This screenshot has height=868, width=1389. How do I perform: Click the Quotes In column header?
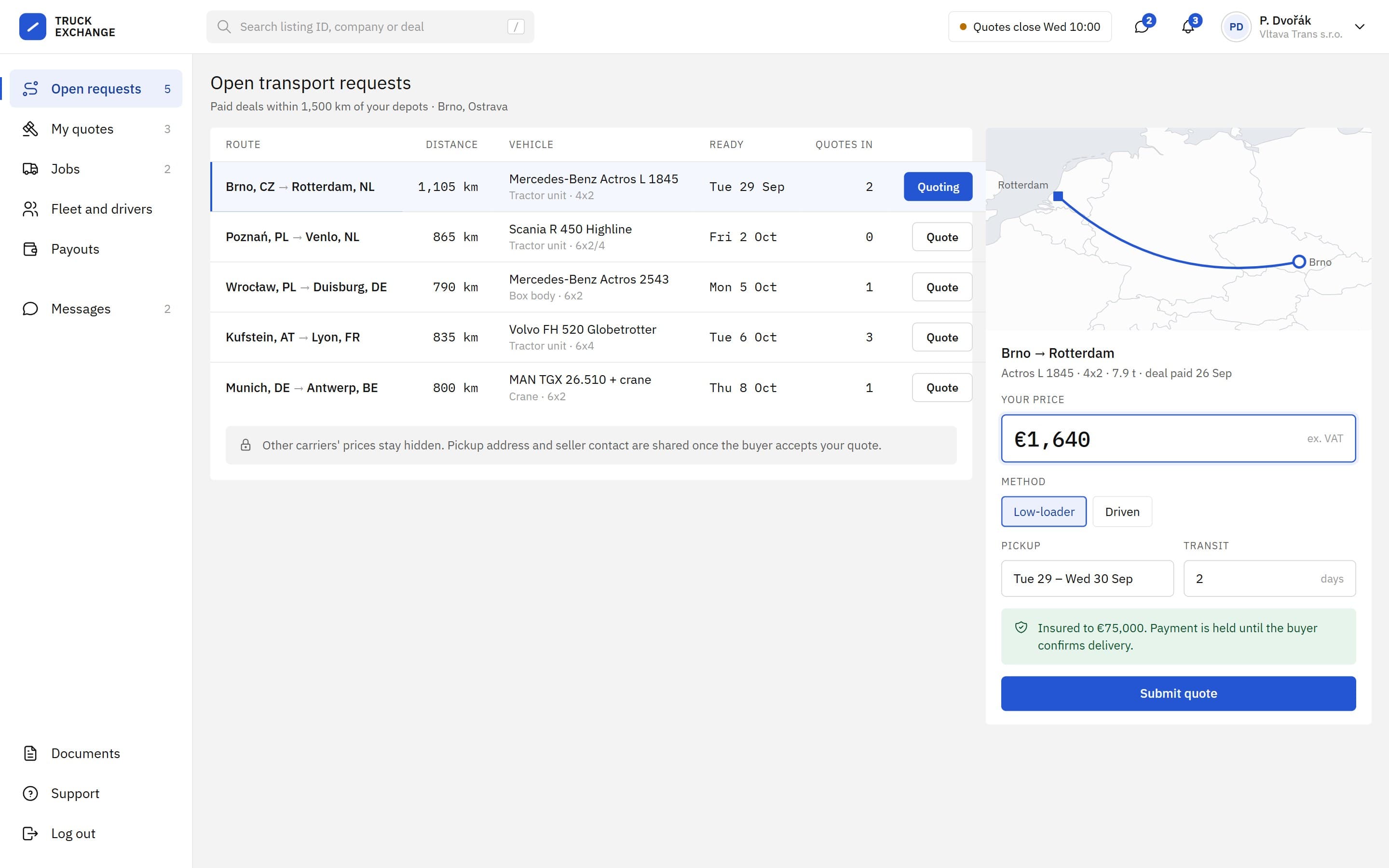click(x=844, y=145)
